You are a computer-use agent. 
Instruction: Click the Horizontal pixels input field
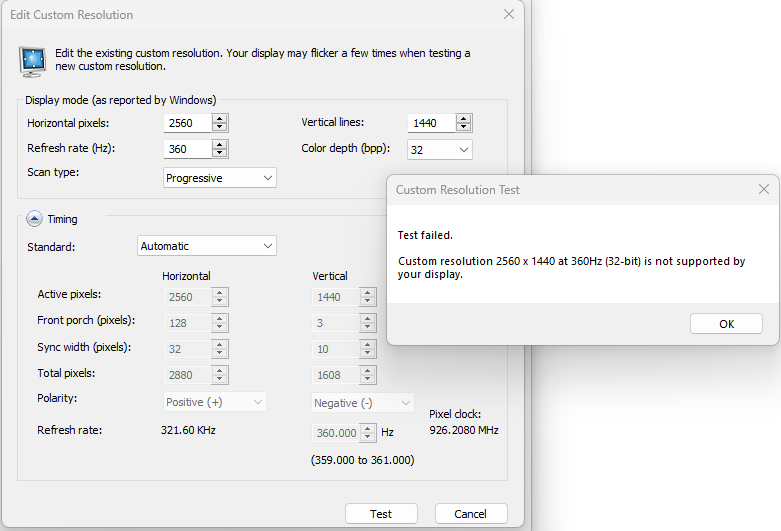click(187, 123)
